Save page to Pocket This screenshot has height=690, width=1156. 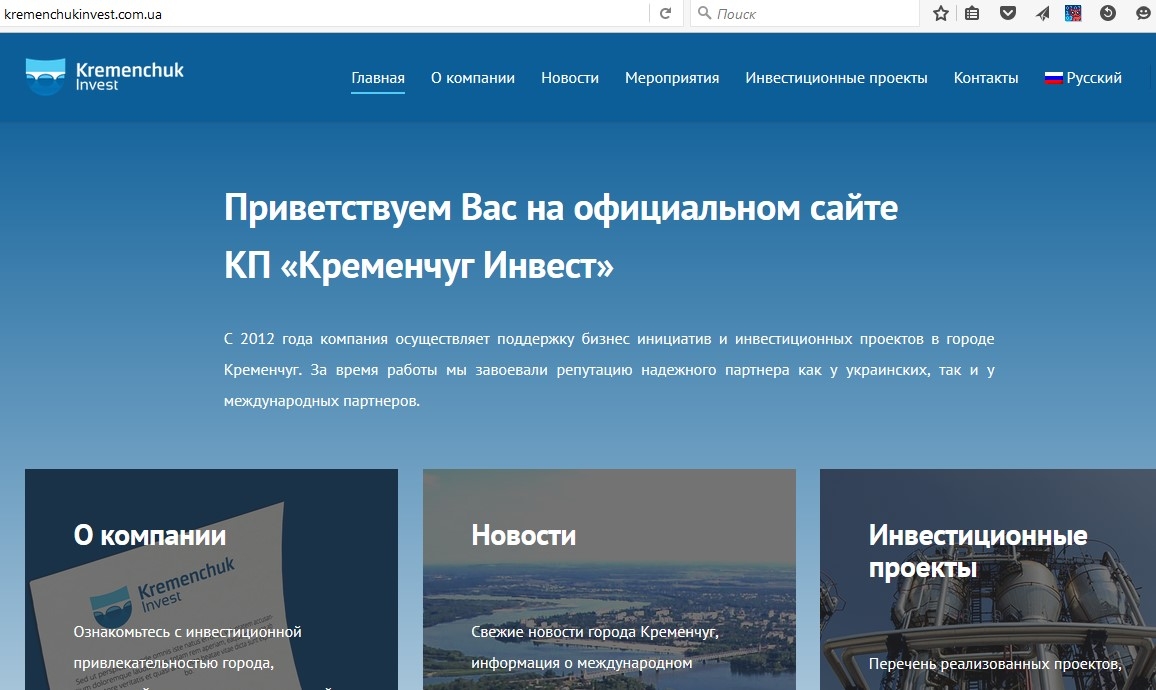(1008, 14)
